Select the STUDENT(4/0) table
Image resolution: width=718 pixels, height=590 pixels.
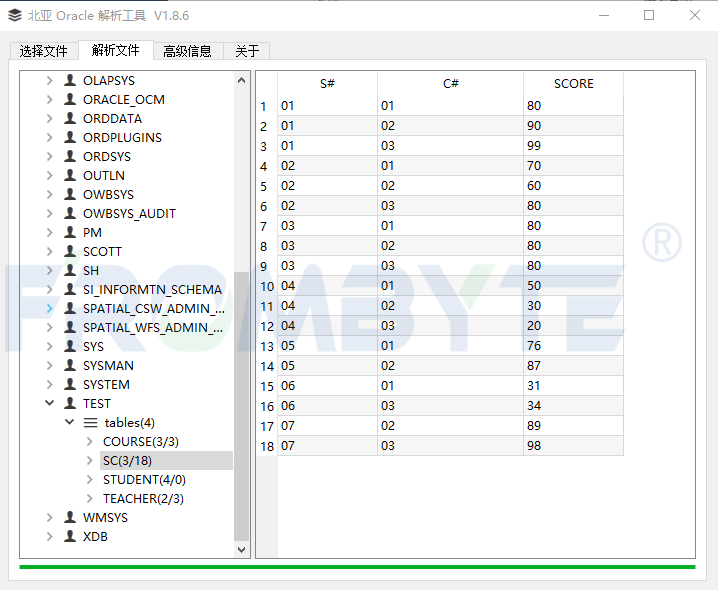point(144,480)
